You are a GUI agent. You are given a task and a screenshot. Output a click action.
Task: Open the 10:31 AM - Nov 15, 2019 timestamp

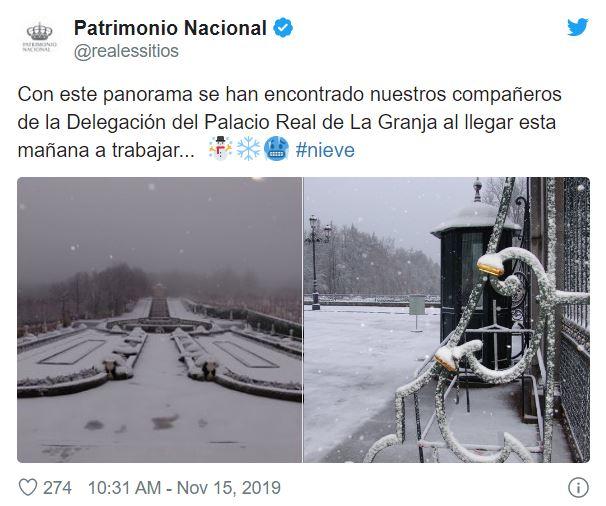pos(184,488)
